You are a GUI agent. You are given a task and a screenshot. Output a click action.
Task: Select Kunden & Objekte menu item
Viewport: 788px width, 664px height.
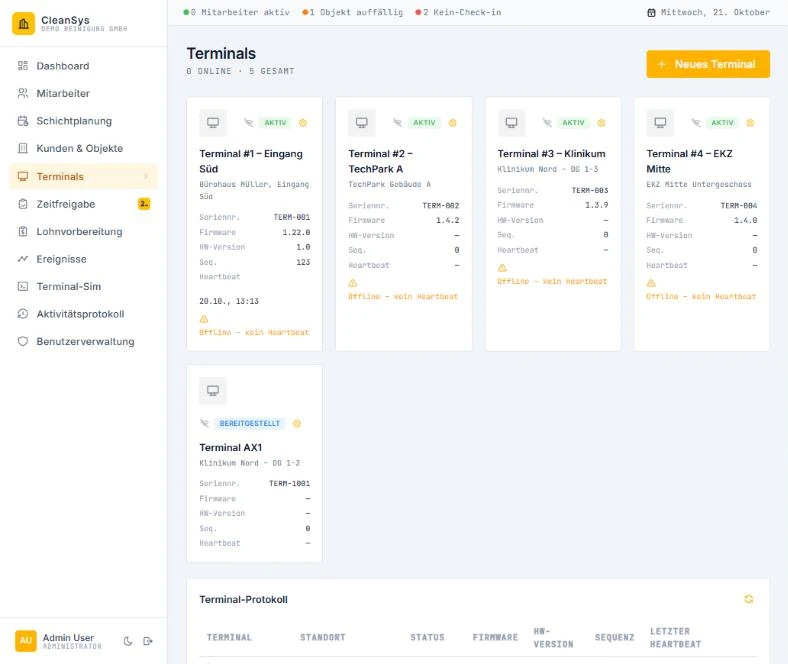[x=83, y=148]
